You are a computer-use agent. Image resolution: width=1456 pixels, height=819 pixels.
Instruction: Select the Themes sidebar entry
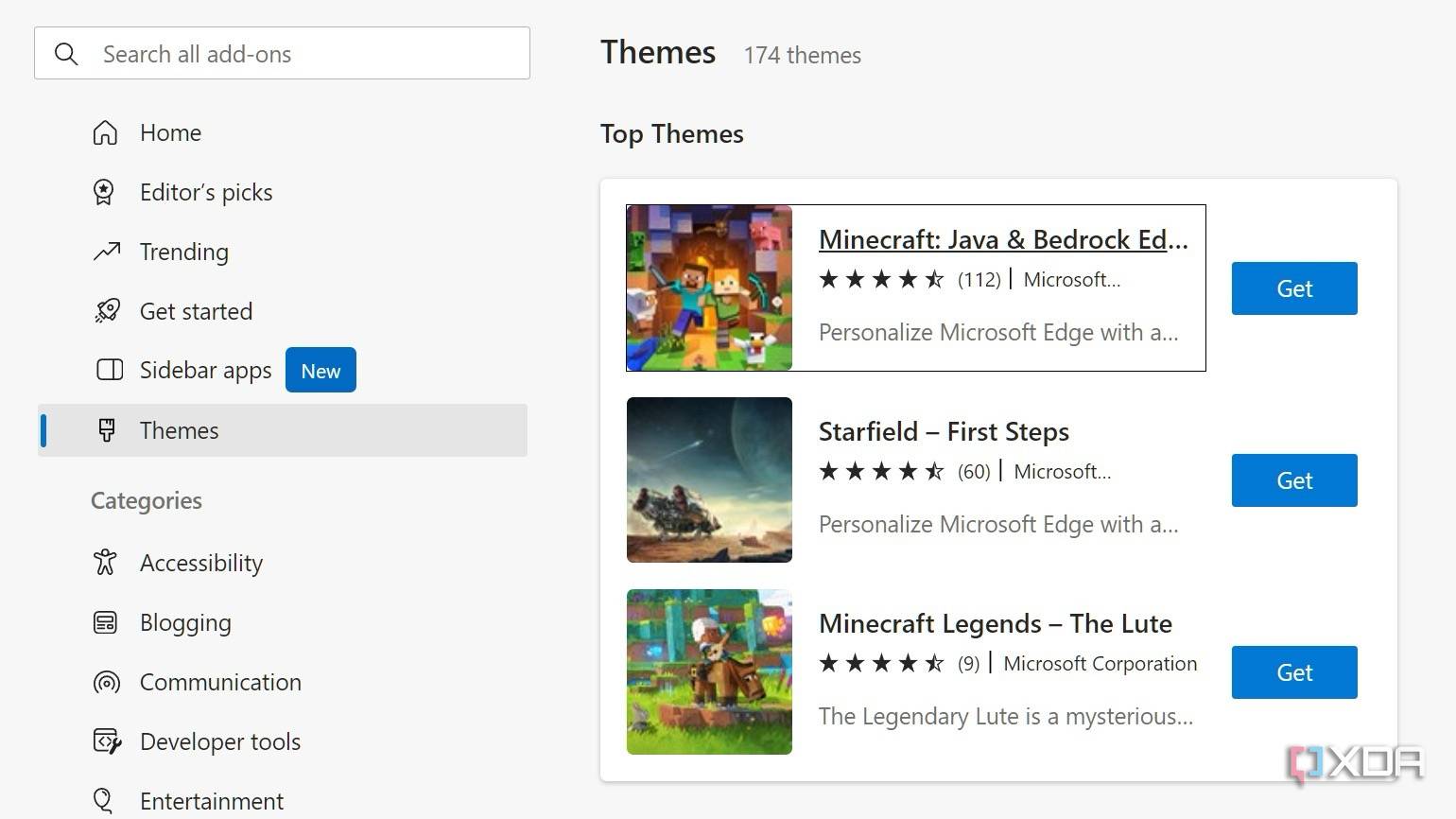click(283, 430)
